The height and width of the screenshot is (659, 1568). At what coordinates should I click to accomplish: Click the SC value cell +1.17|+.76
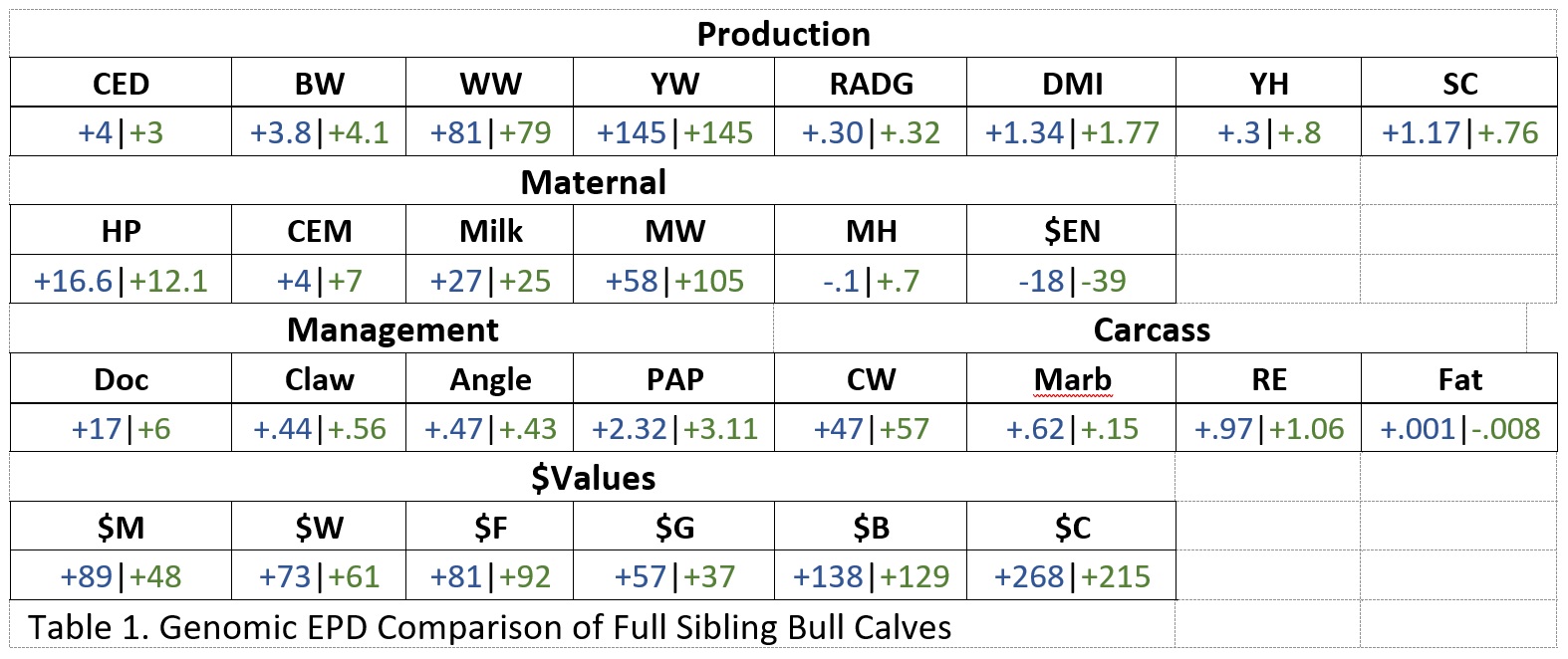1459,132
